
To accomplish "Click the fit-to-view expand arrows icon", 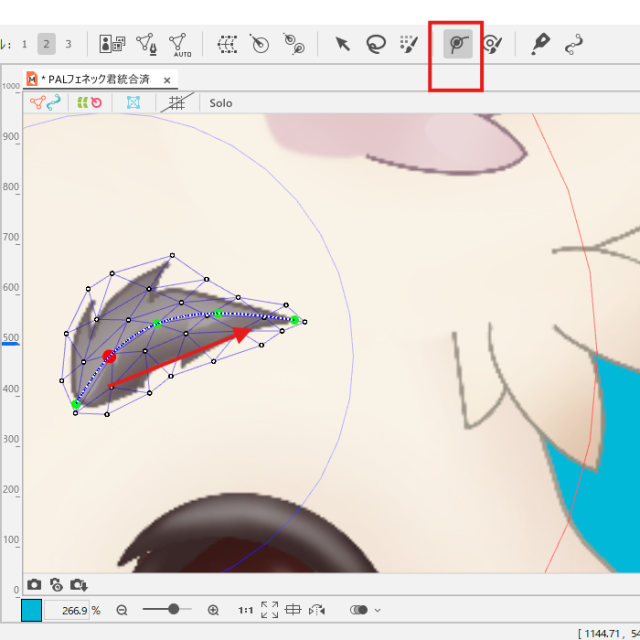I will [269, 610].
